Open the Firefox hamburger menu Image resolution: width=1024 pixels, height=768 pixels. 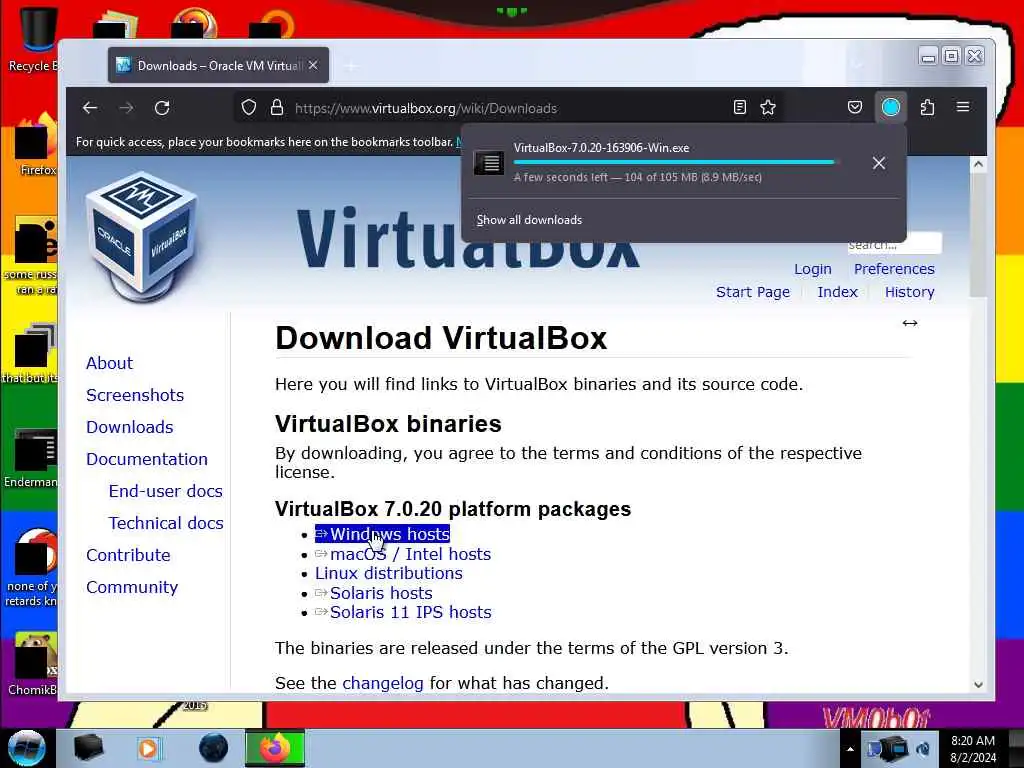(x=963, y=107)
